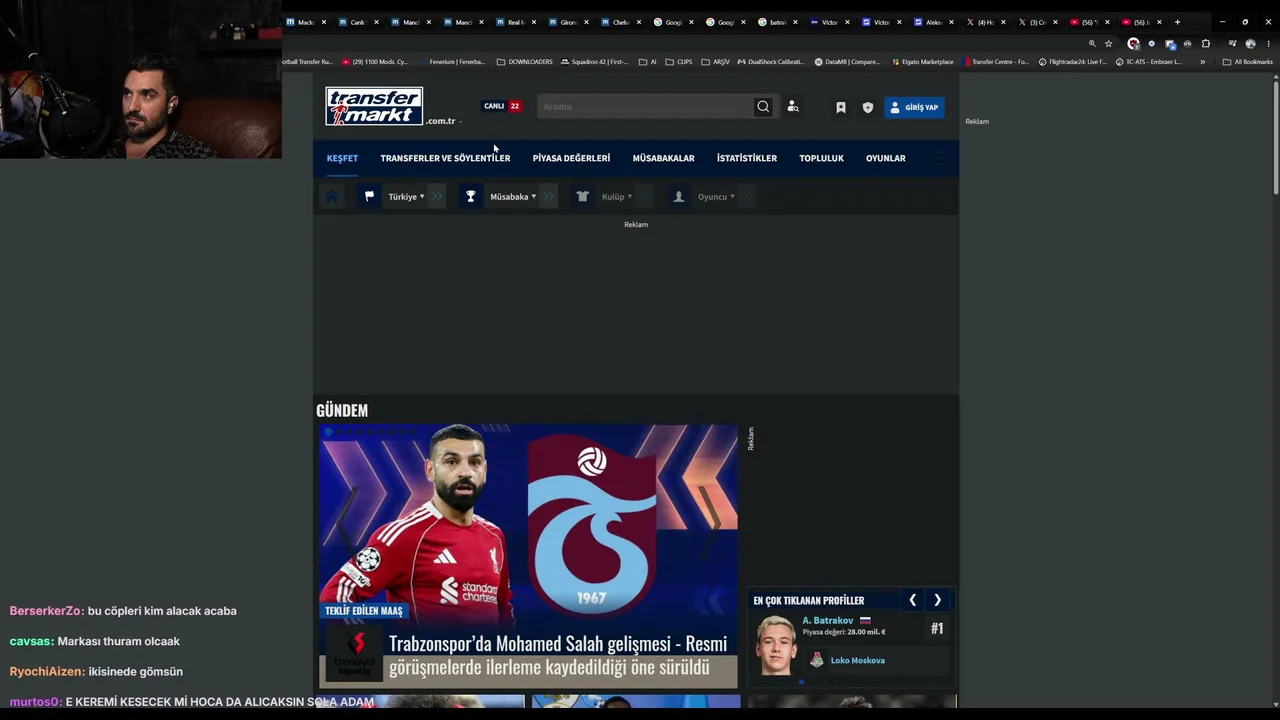1280x720 pixels.
Task: Submit search with the magnifier icon
Action: tap(763, 107)
